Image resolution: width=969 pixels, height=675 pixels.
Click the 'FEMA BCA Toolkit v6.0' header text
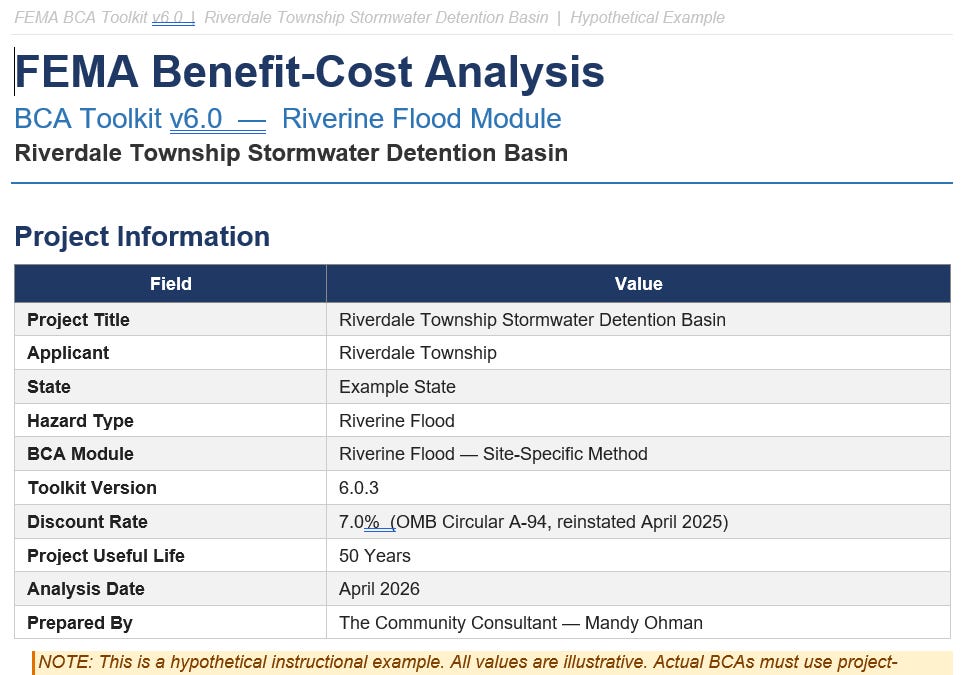[x=99, y=17]
